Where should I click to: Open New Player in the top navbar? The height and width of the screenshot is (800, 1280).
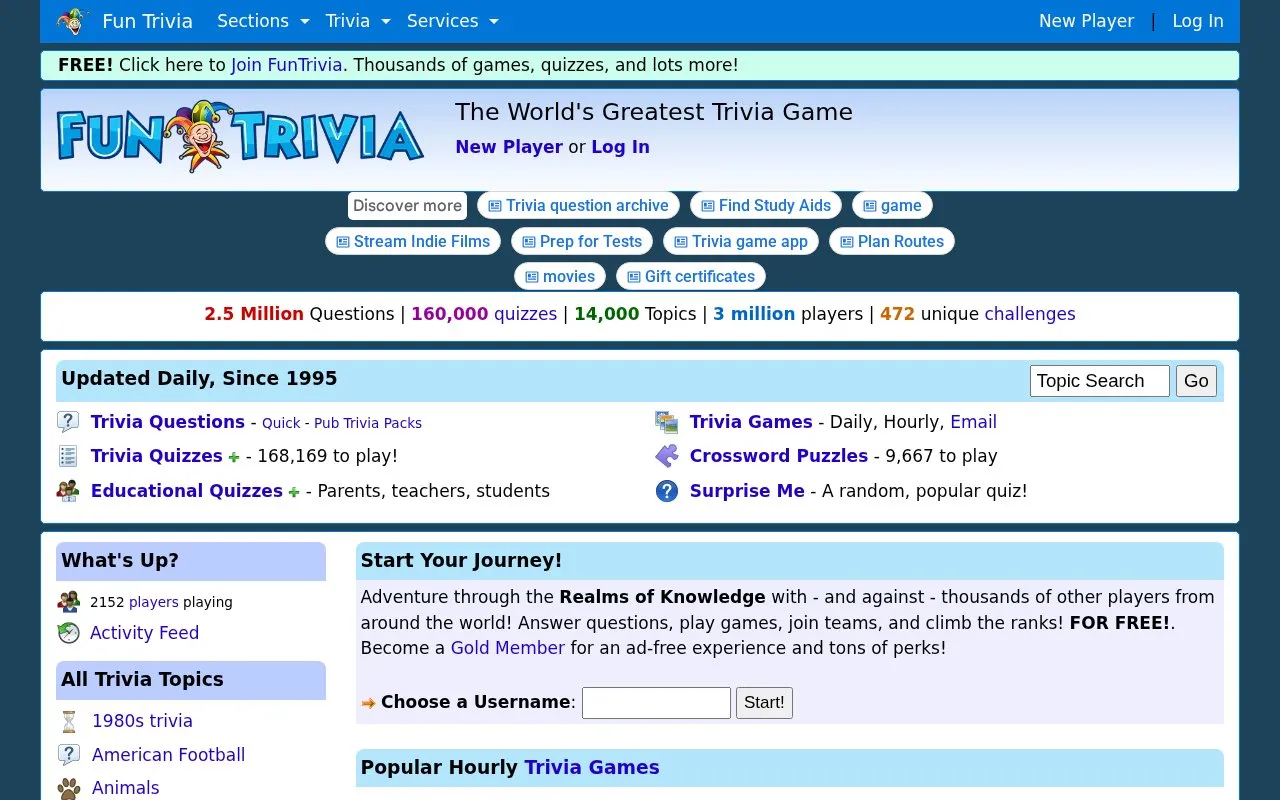[x=1086, y=21]
